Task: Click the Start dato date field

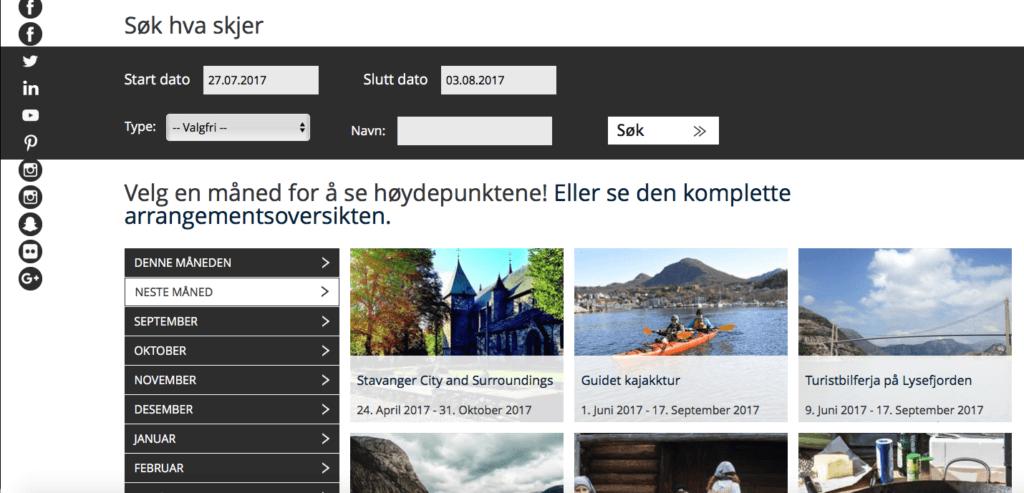Action: [261, 80]
